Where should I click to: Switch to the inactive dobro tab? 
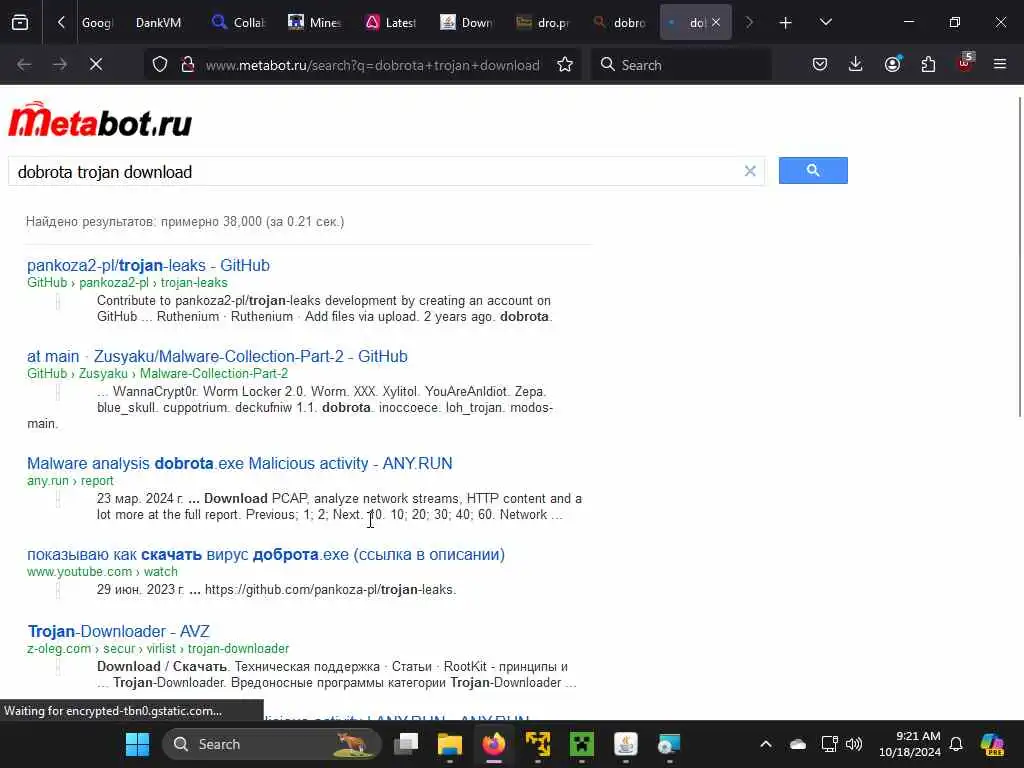pos(620,23)
